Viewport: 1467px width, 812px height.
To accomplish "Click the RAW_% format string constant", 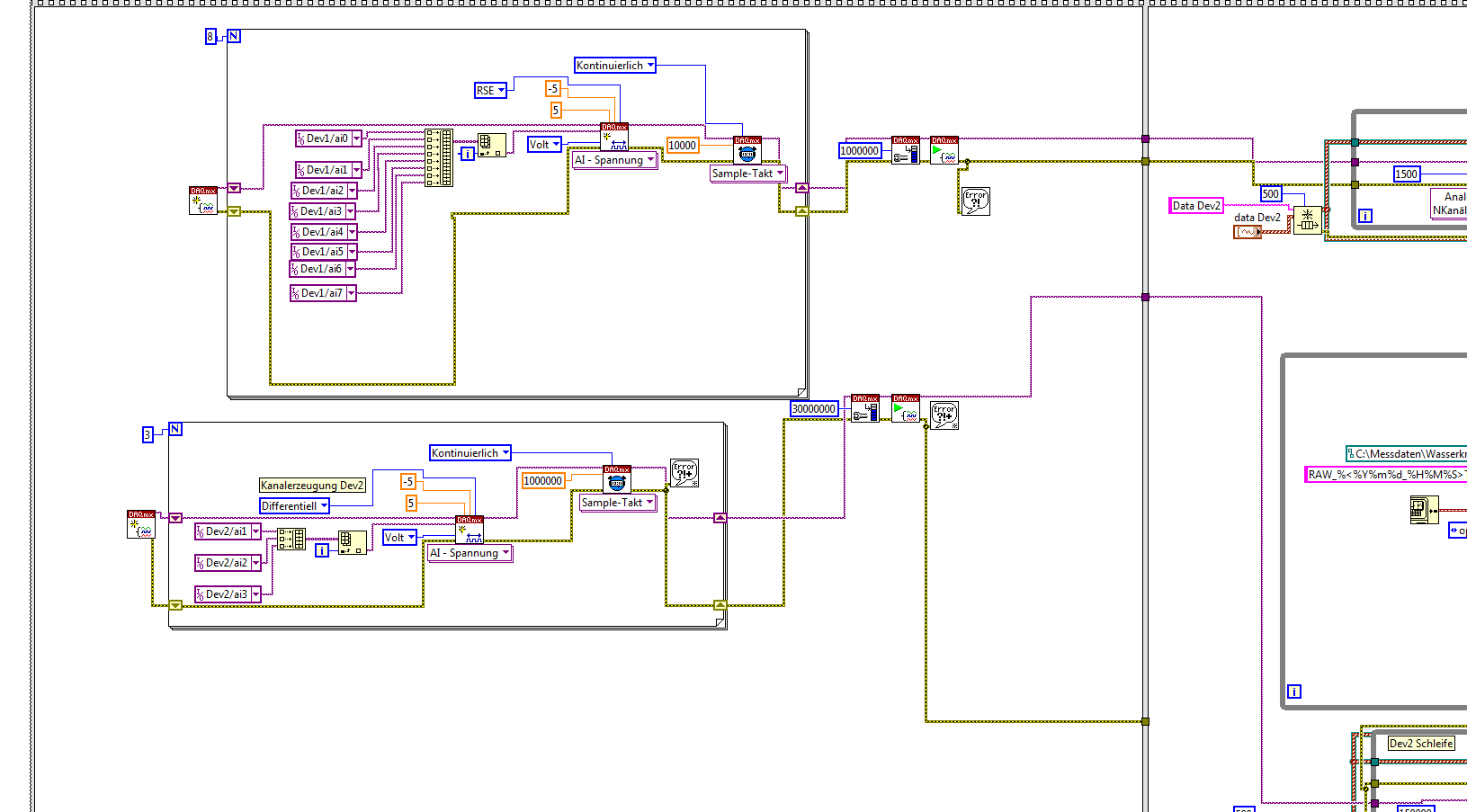I will coord(1386,475).
